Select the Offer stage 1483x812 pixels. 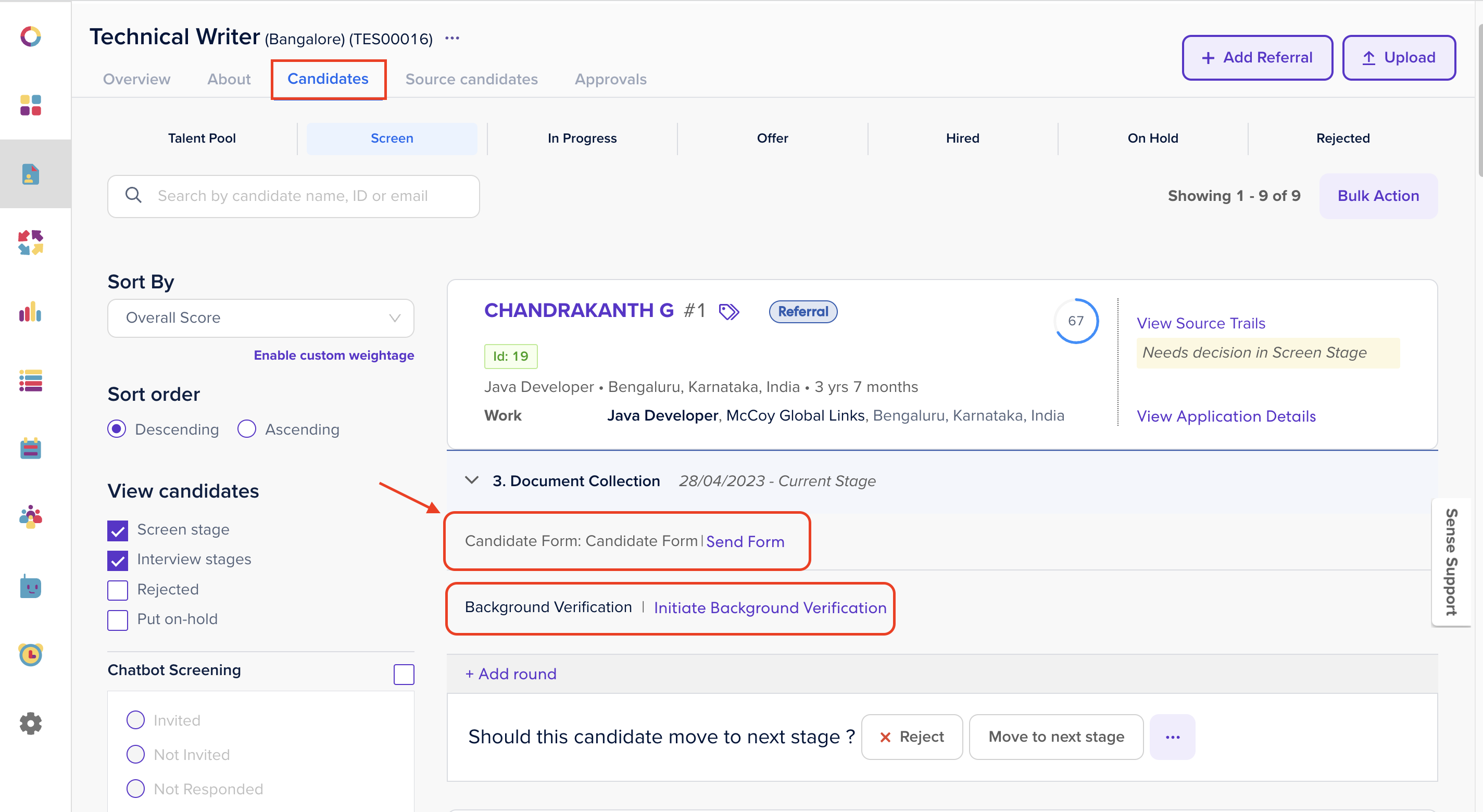click(772, 138)
